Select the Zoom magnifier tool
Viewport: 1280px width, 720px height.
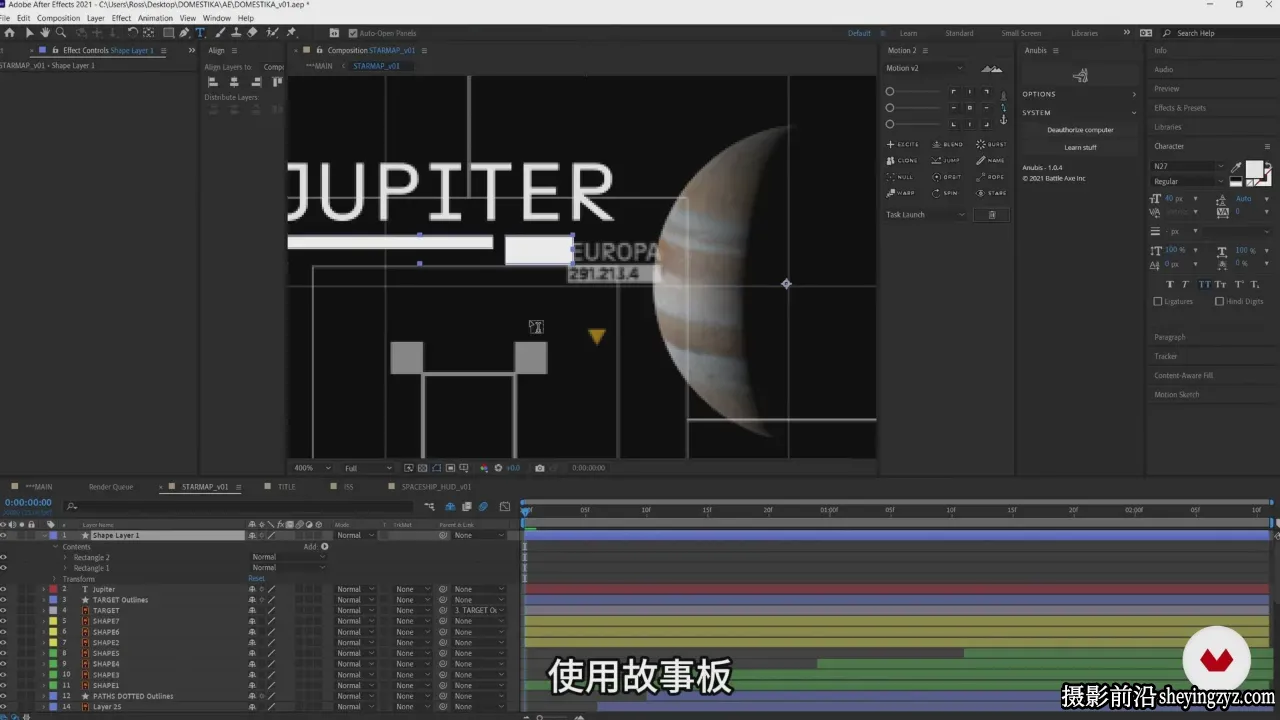[x=61, y=33]
